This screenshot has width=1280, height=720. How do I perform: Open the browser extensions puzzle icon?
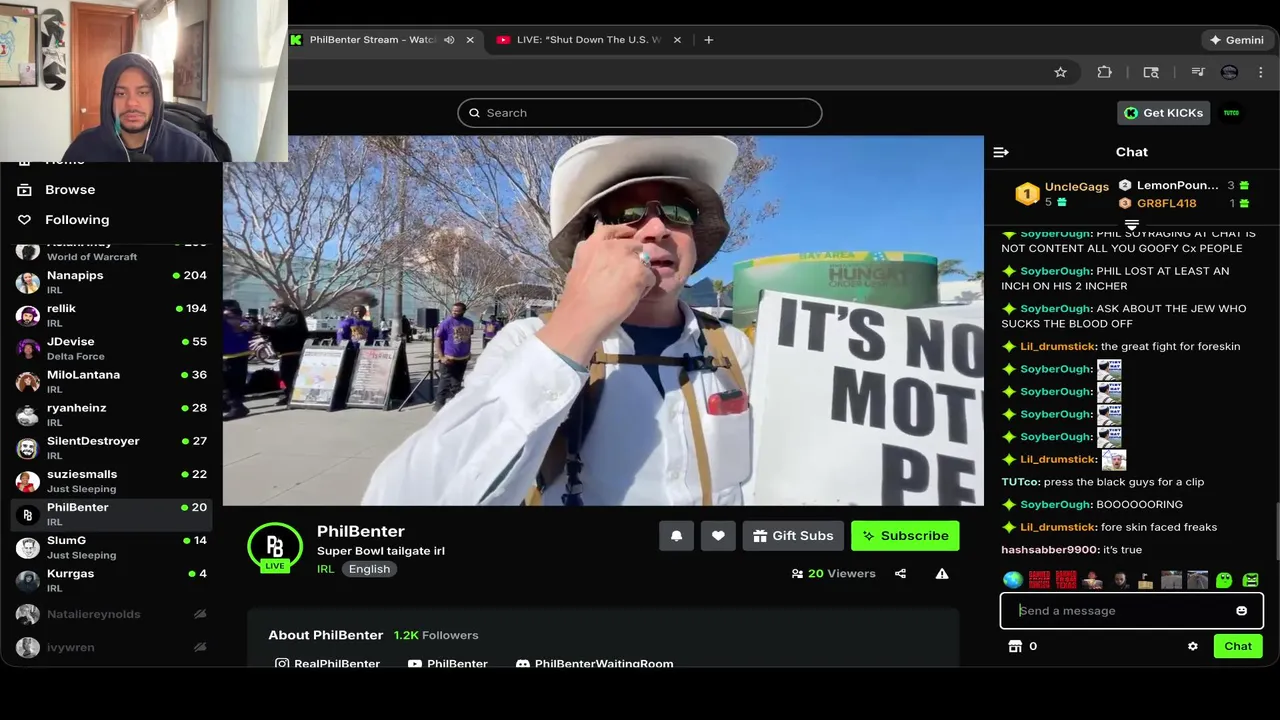[x=1104, y=72]
